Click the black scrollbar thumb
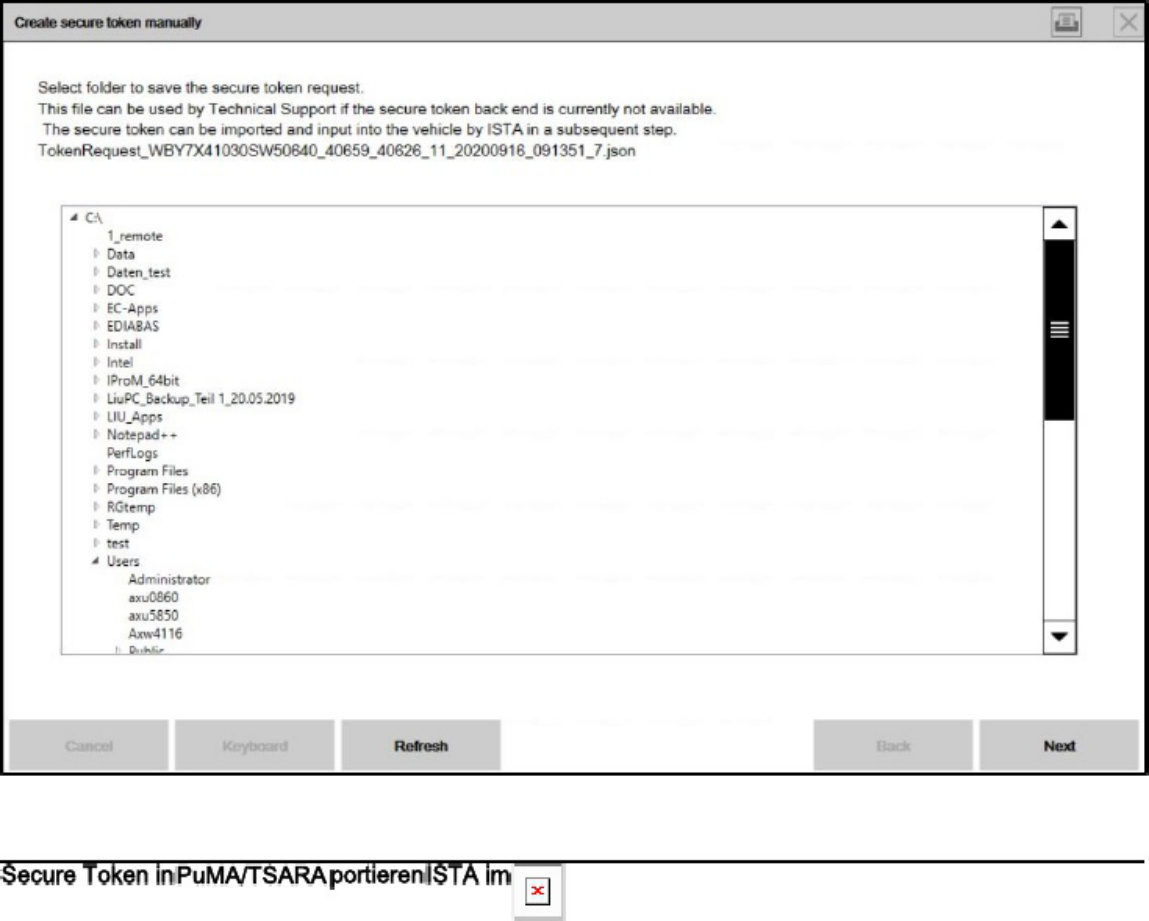The width and height of the screenshot is (1149, 921). click(1059, 330)
